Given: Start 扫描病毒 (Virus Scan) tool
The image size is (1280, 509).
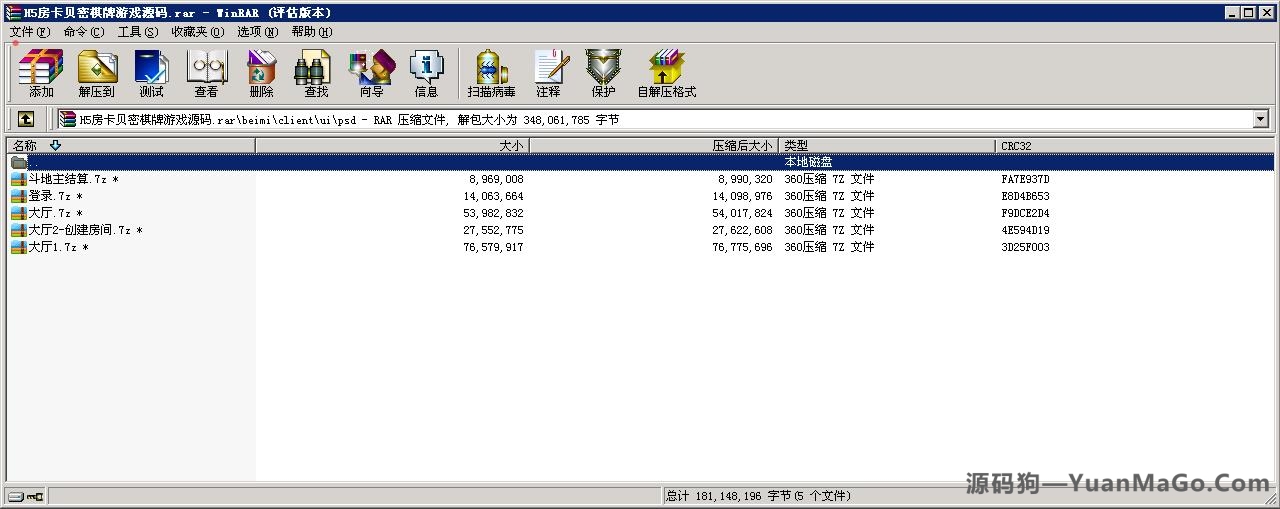Looking at the screenshot, I should 491,73.
